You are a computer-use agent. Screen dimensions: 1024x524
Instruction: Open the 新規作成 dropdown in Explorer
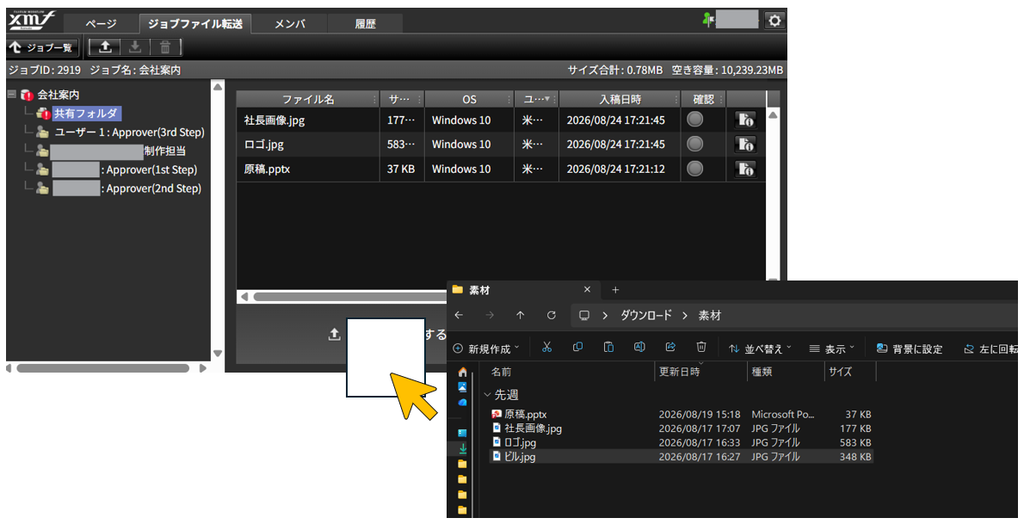(486, 349)
